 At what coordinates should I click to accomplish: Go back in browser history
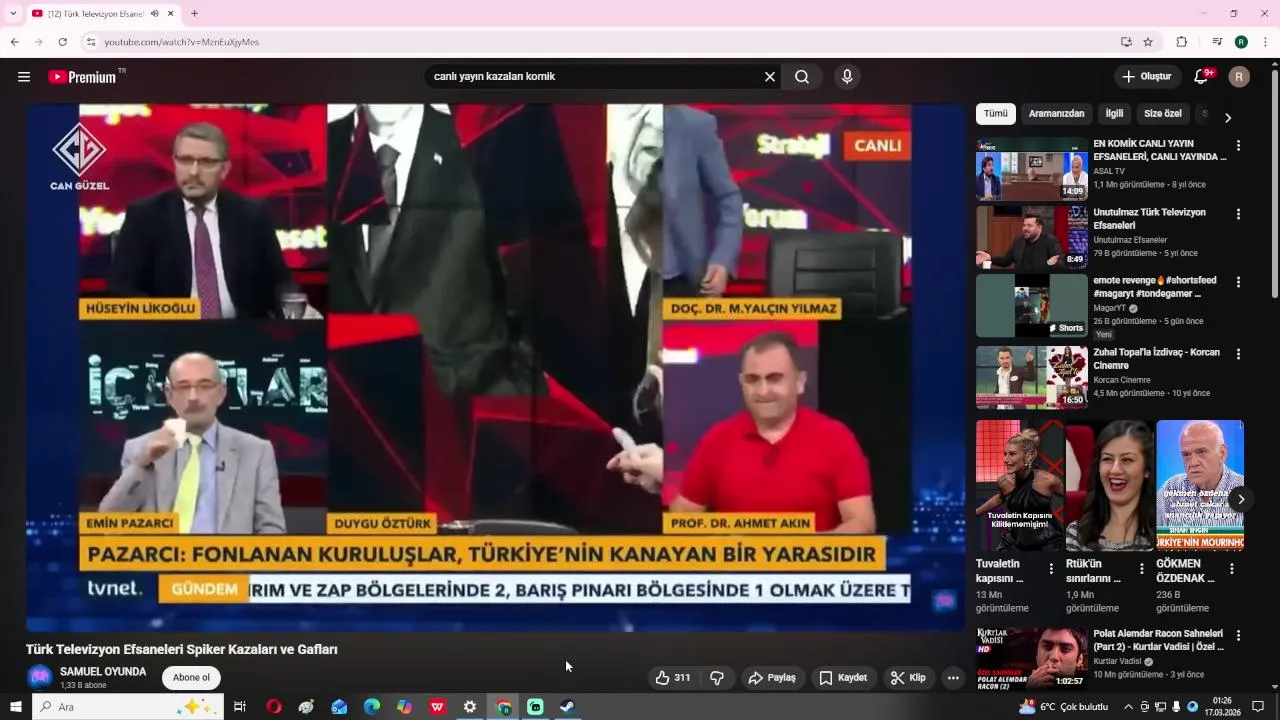tap(14, 42)
